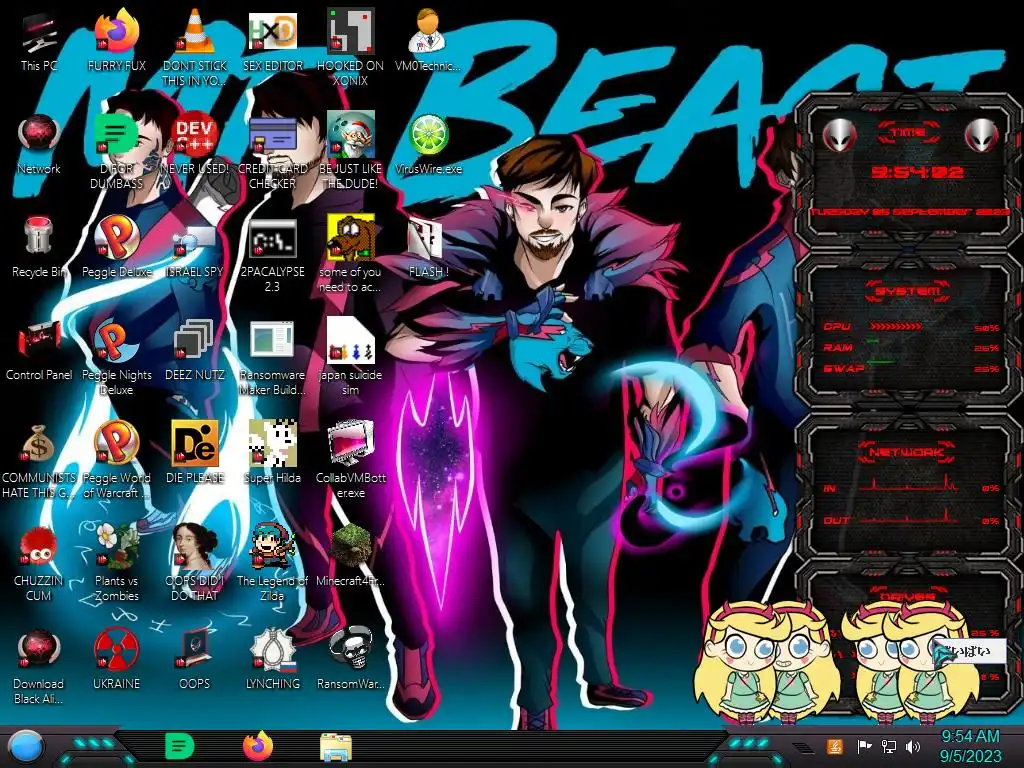Screen dimensions: 1024x768
Task: Open HxD icon labeled SEX EDITOR
Action: point(272,33)
